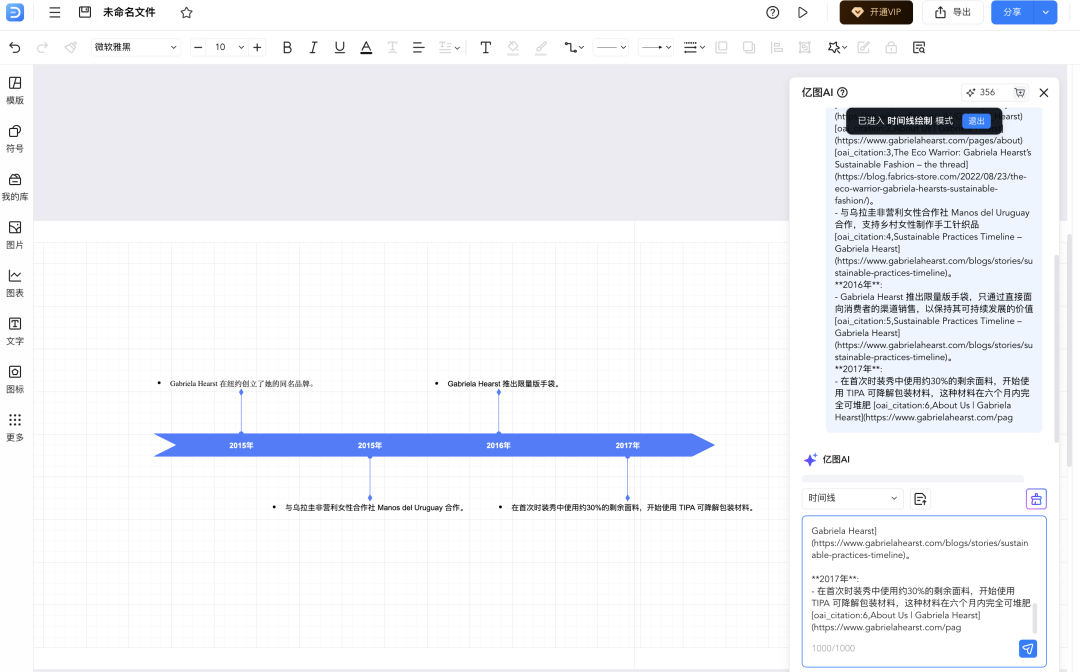This screenshot has height=672, width=1080.
Task: Click the undo arrow icon
Action: pyautogui.click(x=14, y=48)
